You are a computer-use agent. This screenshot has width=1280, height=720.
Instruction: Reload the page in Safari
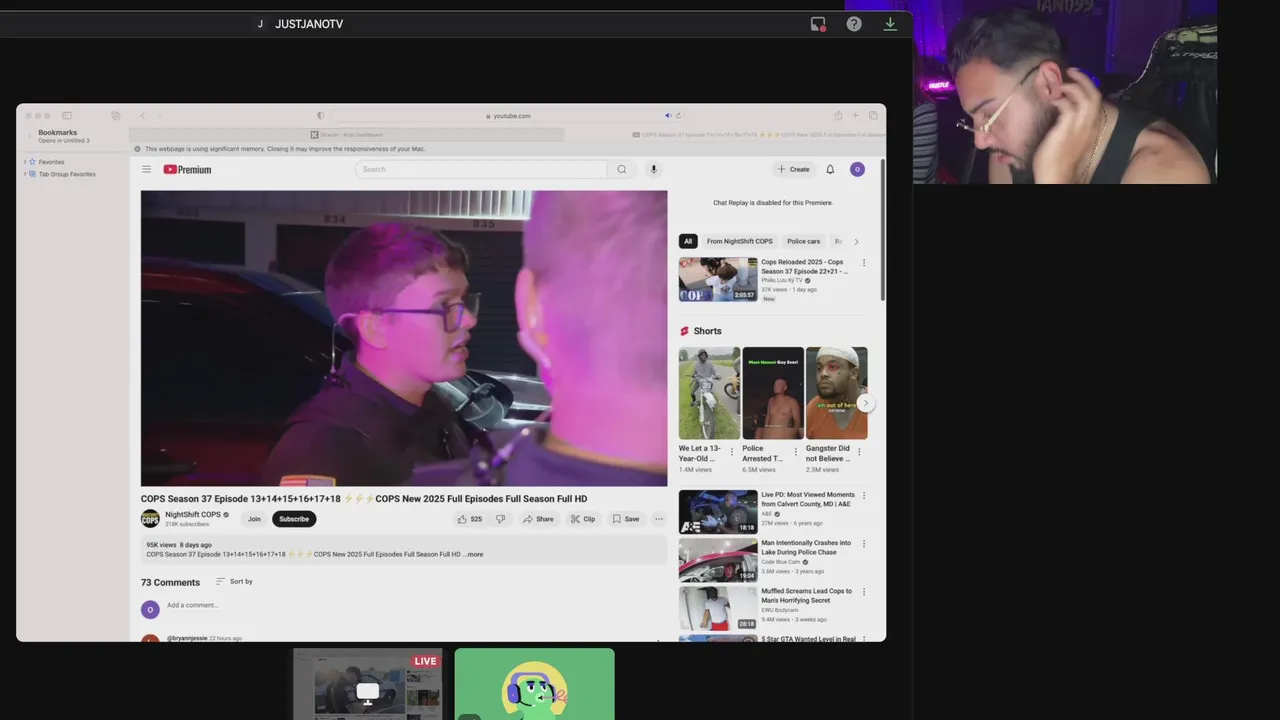tap(679, 116)
